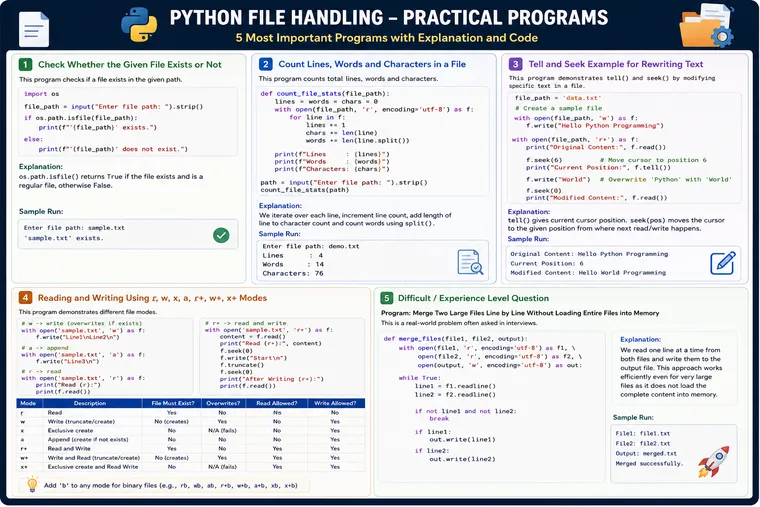Click the 'import os' code line

point(41,94)
